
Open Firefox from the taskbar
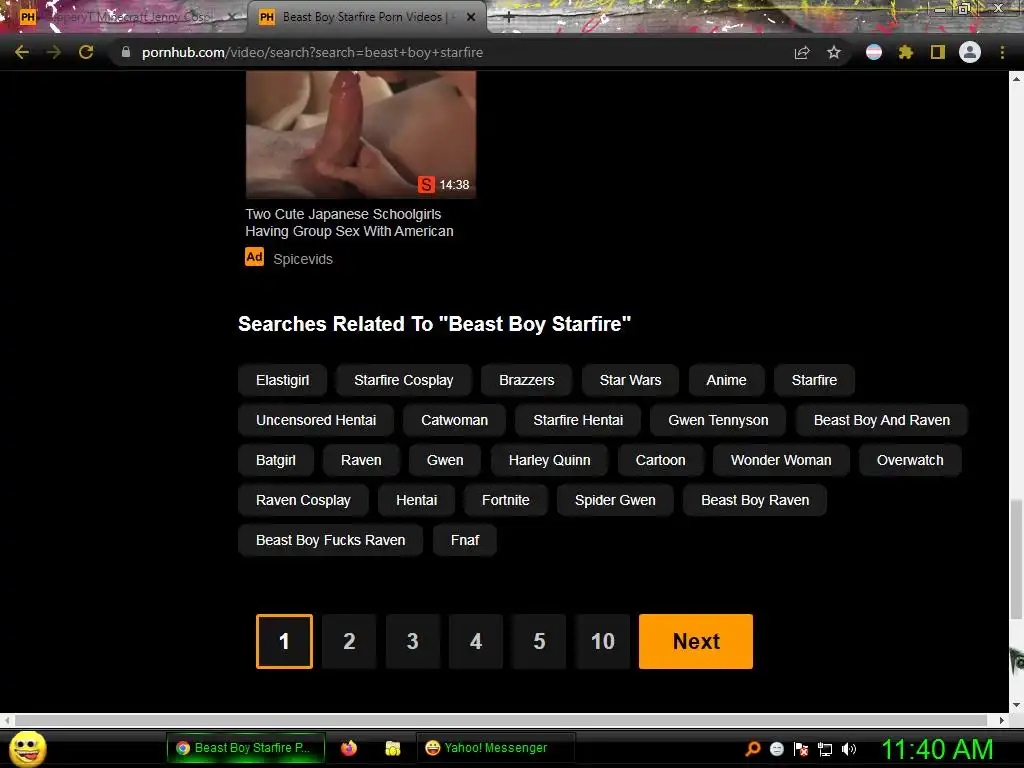pyautogui.click(x=349, y=748)
